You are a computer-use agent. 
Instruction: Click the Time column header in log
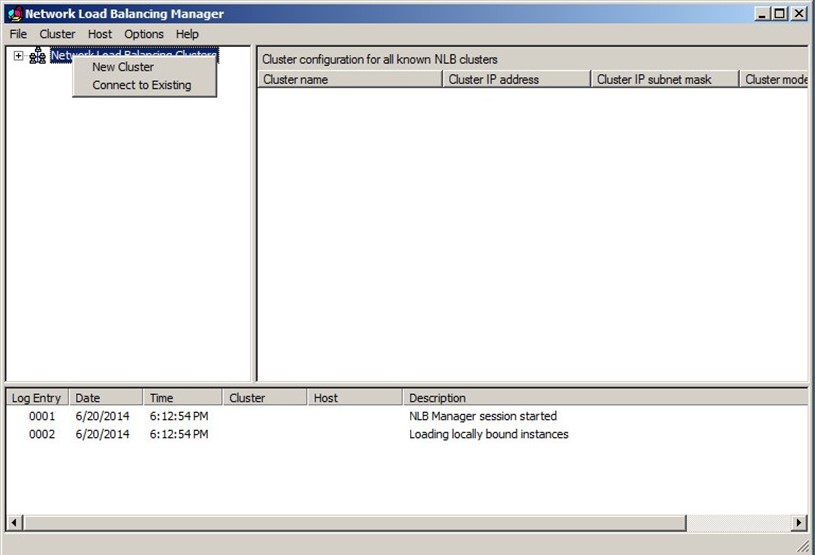[x=183, y=398]
